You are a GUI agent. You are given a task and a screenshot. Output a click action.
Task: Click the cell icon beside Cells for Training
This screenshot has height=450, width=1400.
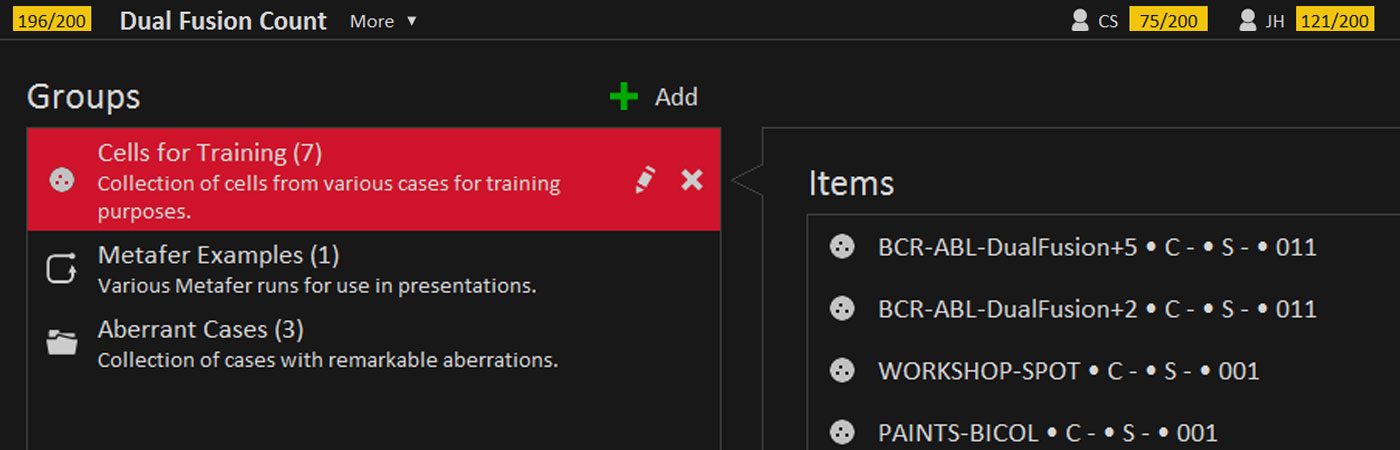62,181
